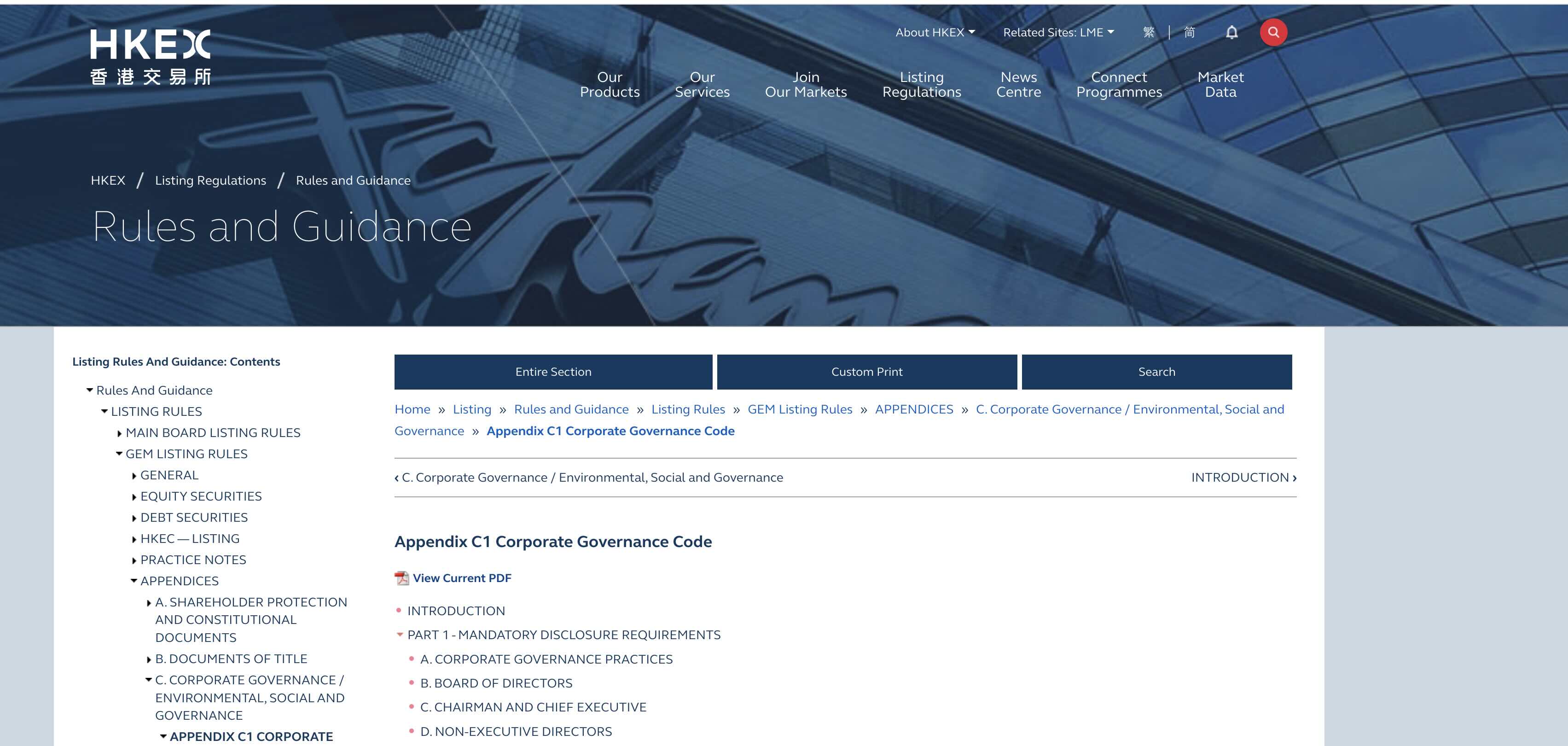1568x746 pixels.
Task: Open Listing Regulations menu
Action: click(x=922, y=85)
